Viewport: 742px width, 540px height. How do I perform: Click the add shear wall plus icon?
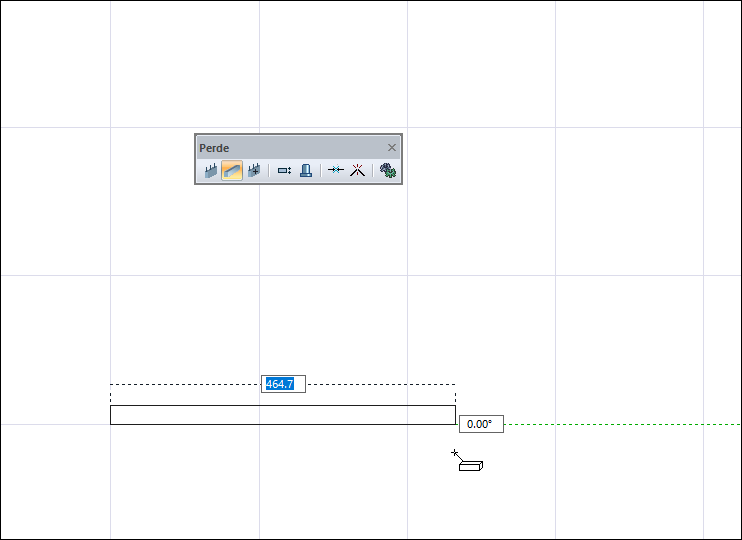point(254,170)
